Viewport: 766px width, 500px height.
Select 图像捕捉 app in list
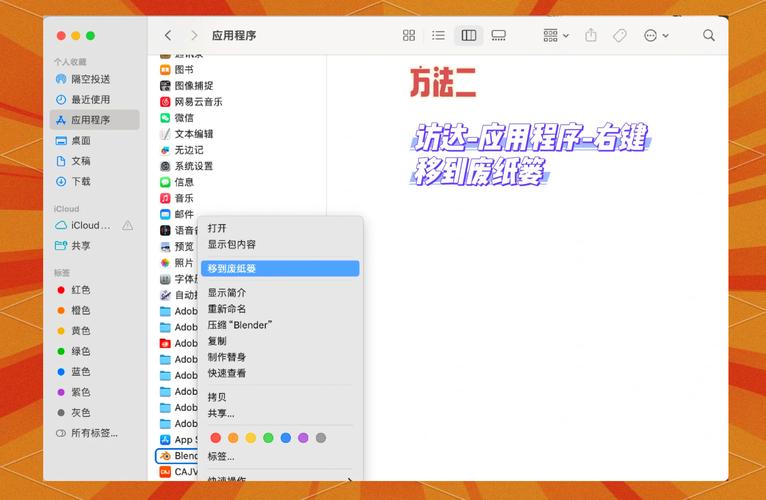point(187,86)
